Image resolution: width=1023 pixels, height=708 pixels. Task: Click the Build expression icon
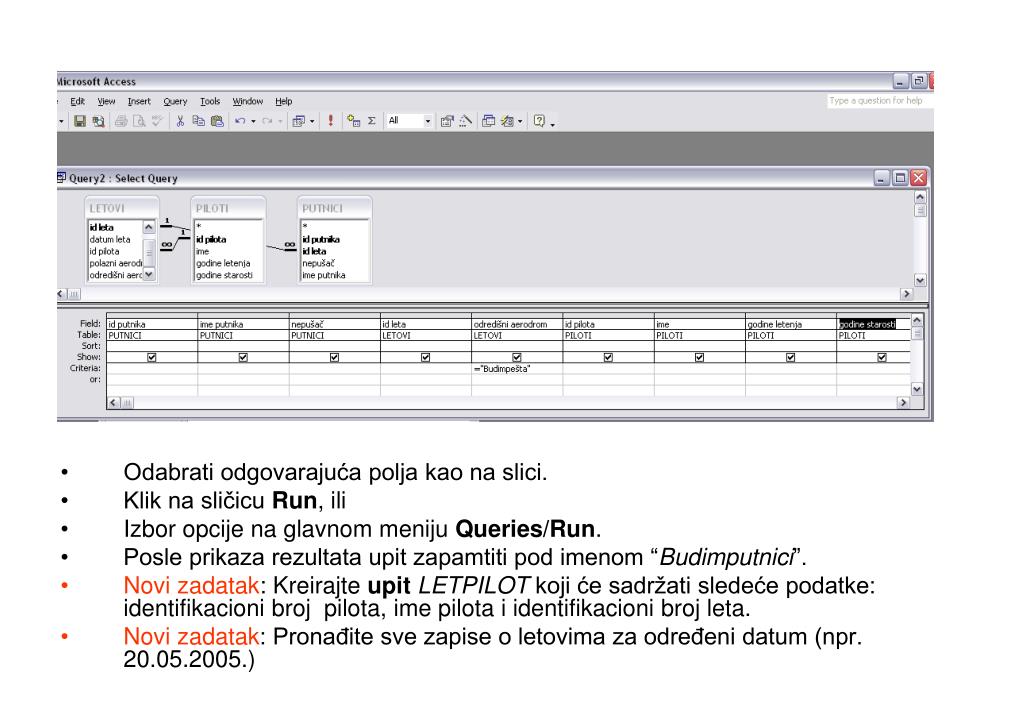(465, 121)
